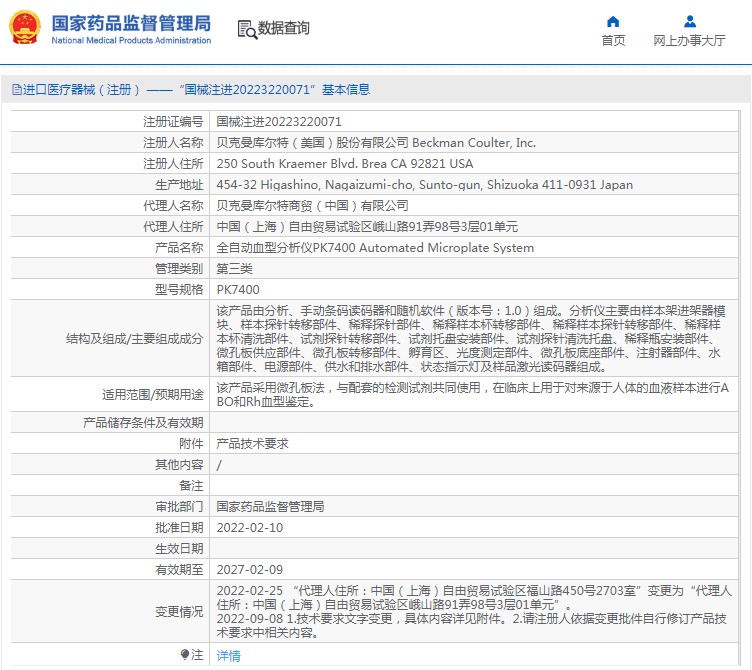The width and height of the screenshot is (752, 670).
Task: Click the 生效日期 label
Action: point(179,549)
